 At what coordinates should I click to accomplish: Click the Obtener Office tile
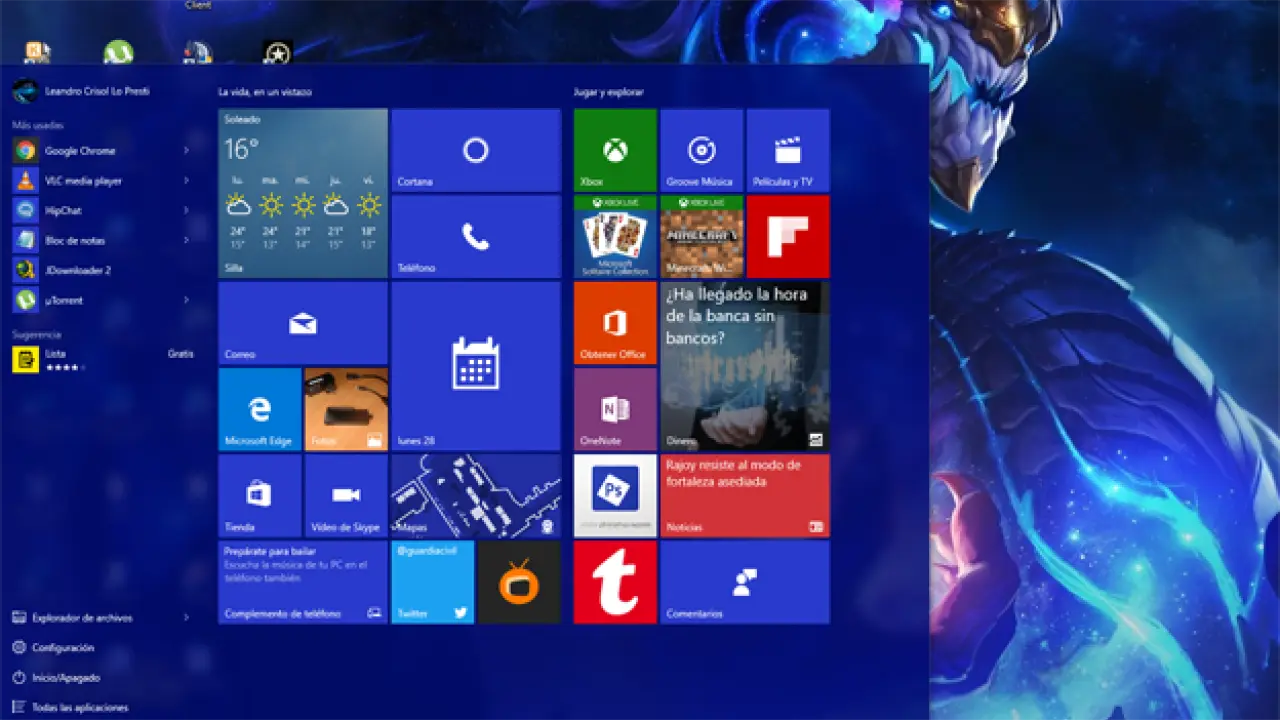coord(615,323)
